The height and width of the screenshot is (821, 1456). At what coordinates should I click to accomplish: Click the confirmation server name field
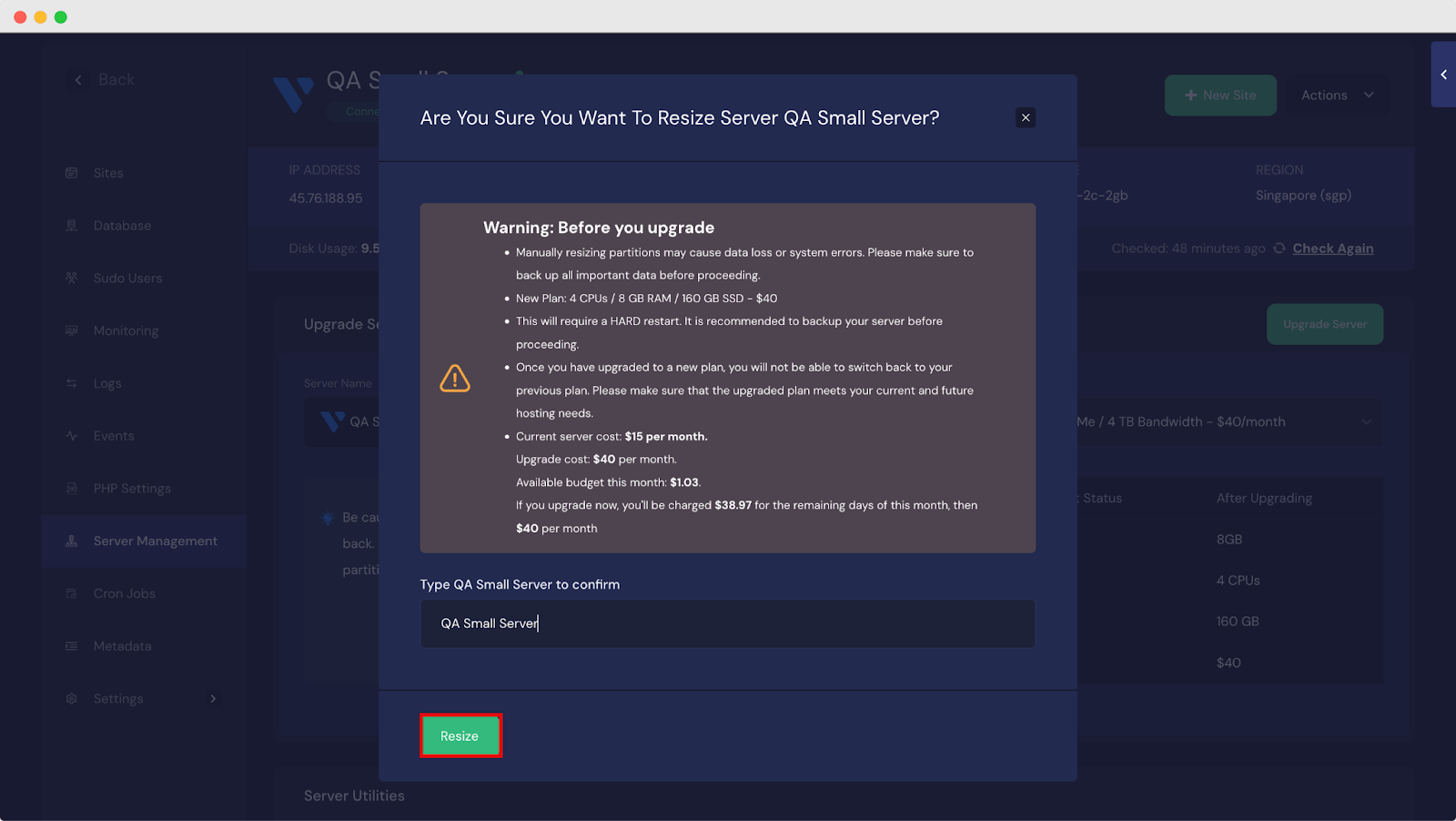[x=727, y=623]
